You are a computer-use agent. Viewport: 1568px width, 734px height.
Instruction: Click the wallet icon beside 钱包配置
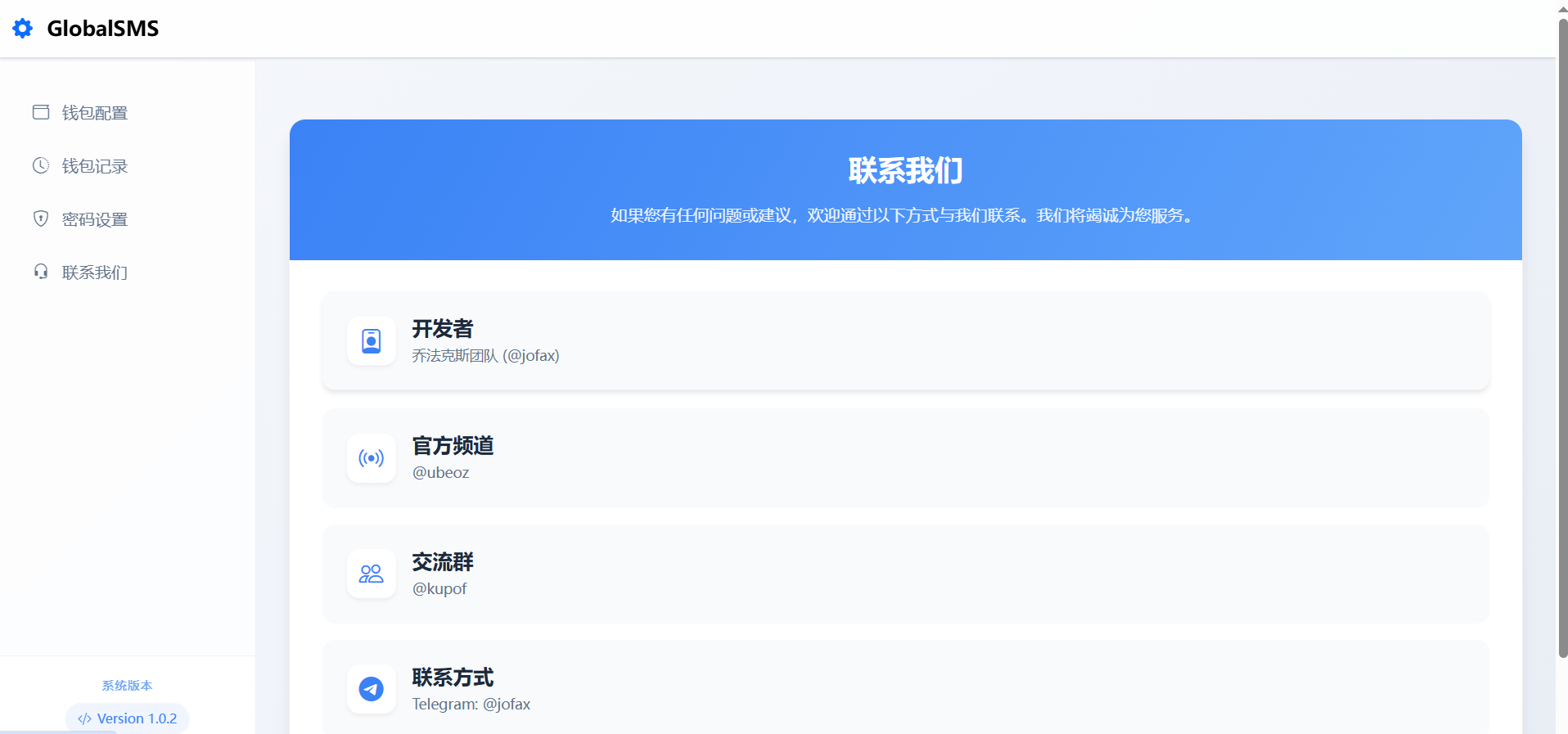[x=41, y=112]
